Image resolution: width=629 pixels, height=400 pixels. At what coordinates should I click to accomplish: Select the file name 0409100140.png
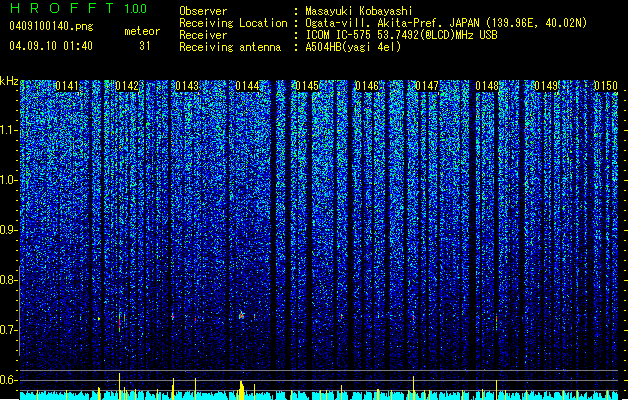tap(51, 26)
